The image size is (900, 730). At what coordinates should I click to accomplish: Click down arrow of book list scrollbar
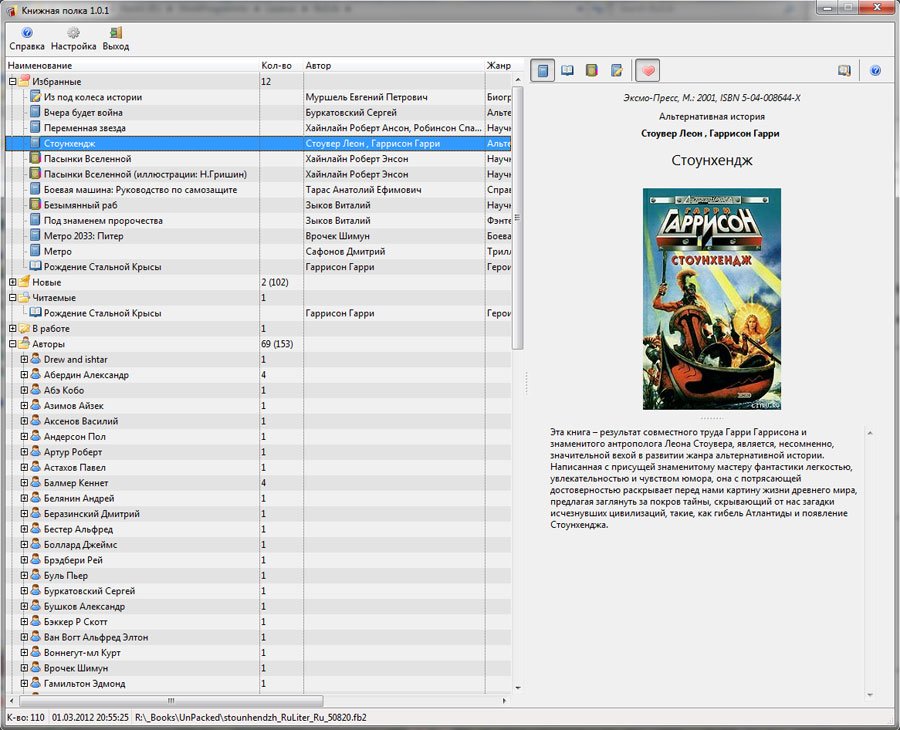[518, 688]
